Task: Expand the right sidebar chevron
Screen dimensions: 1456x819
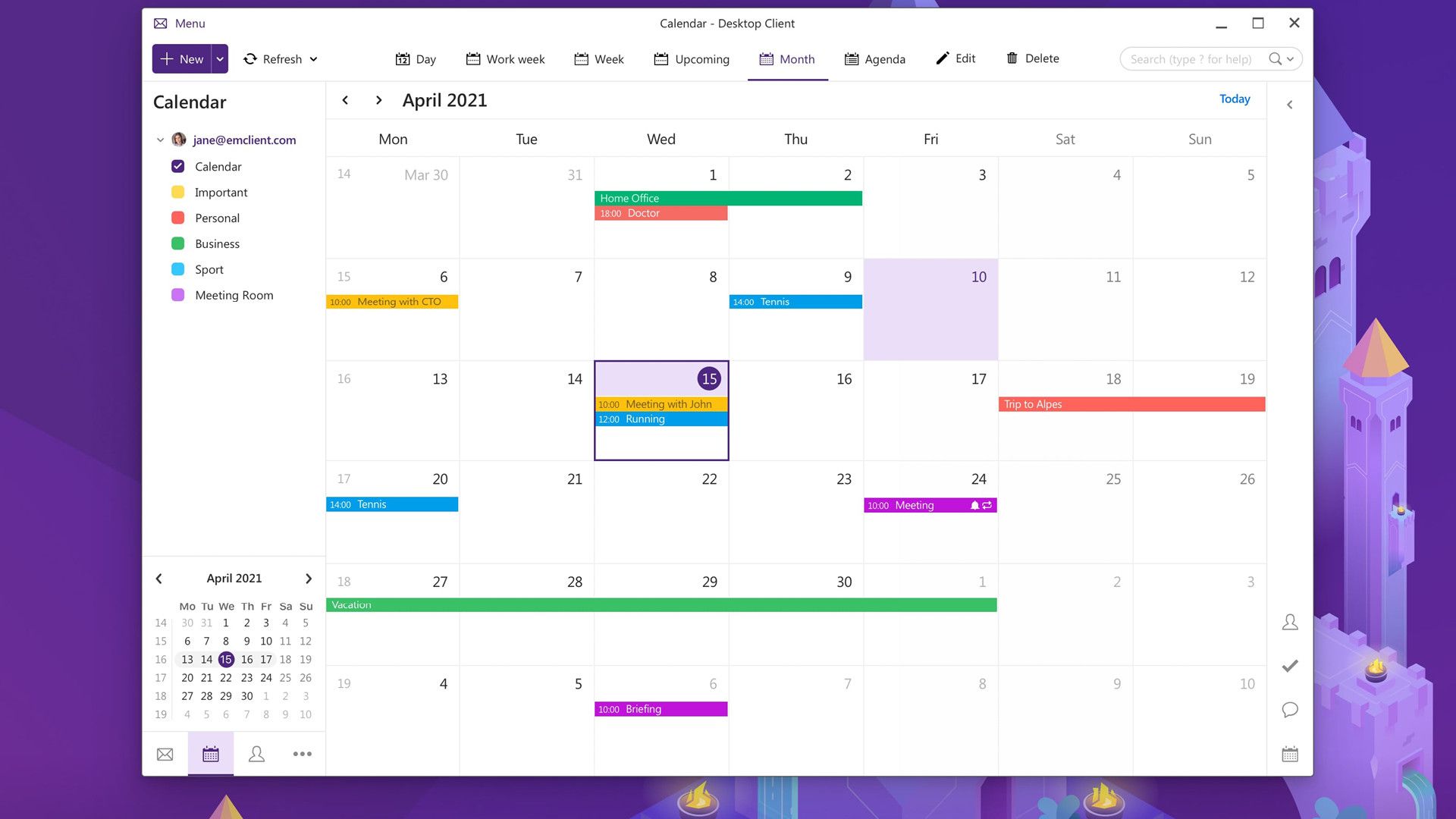Action: coord(1290,105)
